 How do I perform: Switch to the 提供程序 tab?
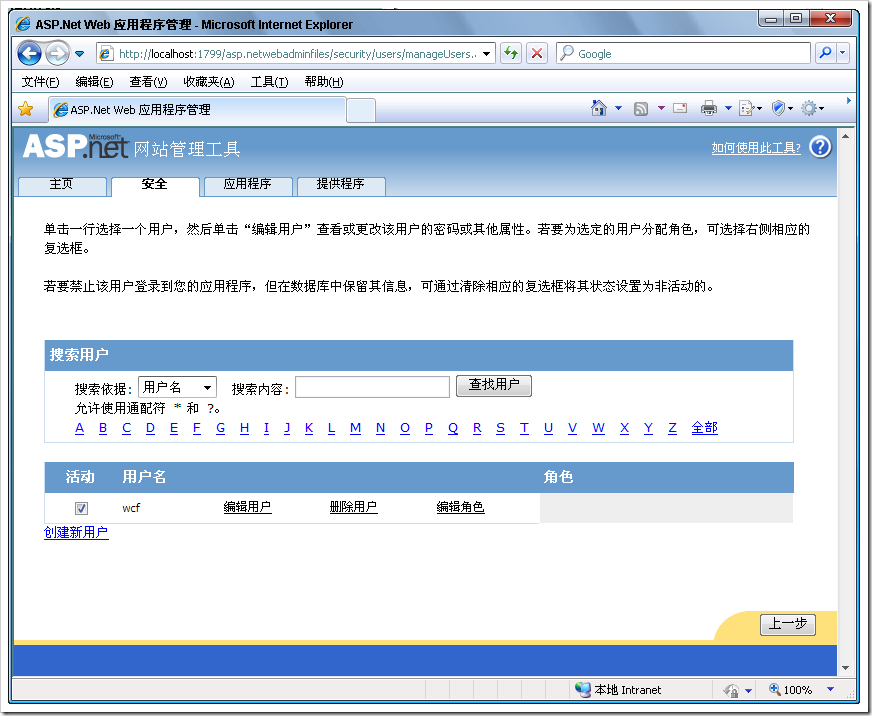click(x=340, y=185)
